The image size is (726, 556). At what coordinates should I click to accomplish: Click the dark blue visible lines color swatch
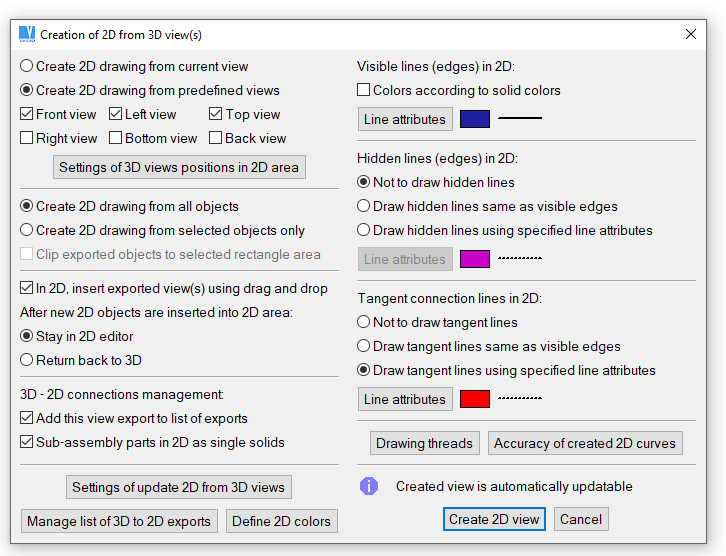click(475, 119)
